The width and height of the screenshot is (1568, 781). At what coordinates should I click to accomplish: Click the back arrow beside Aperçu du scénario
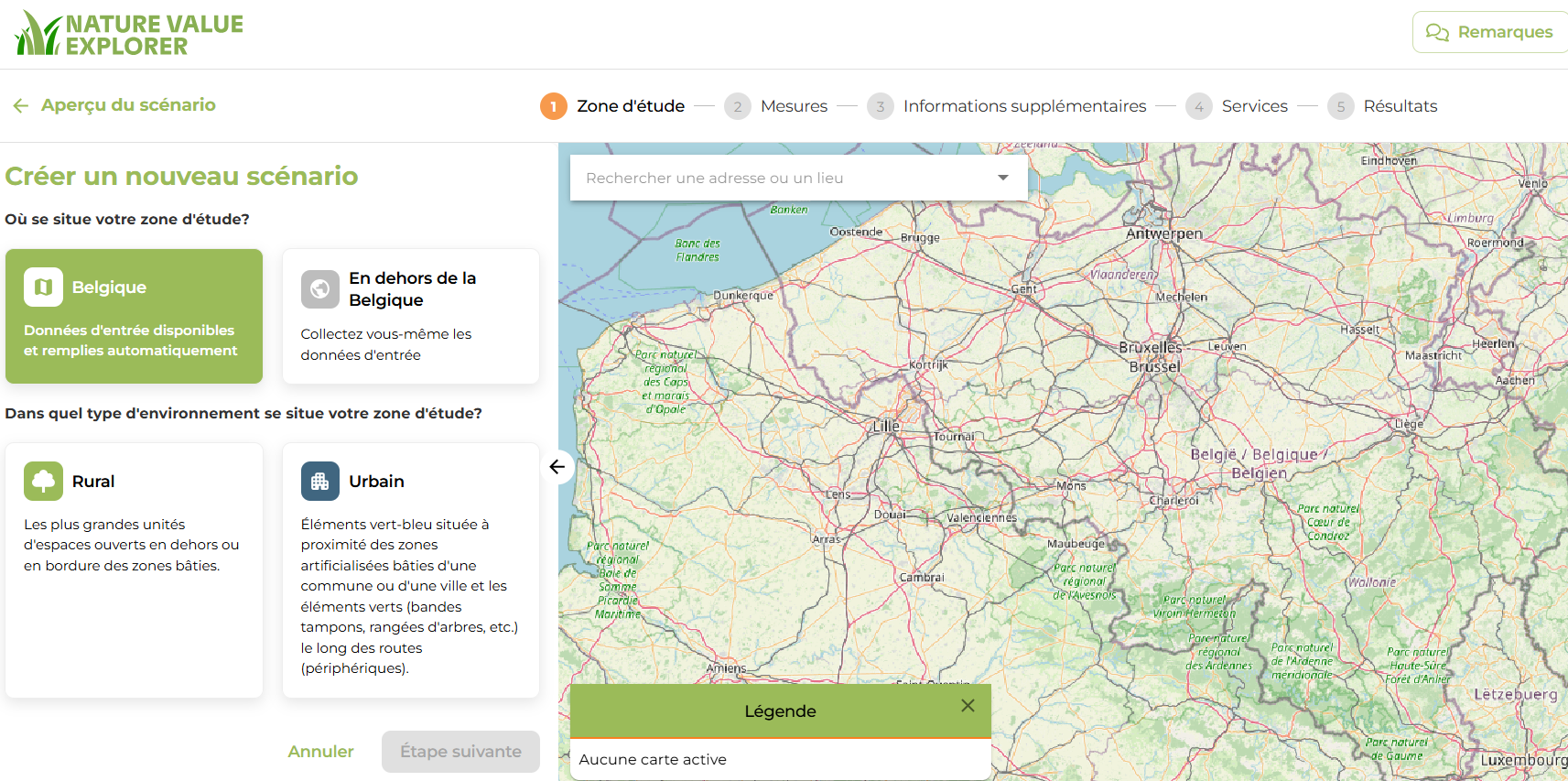(21, 106)
